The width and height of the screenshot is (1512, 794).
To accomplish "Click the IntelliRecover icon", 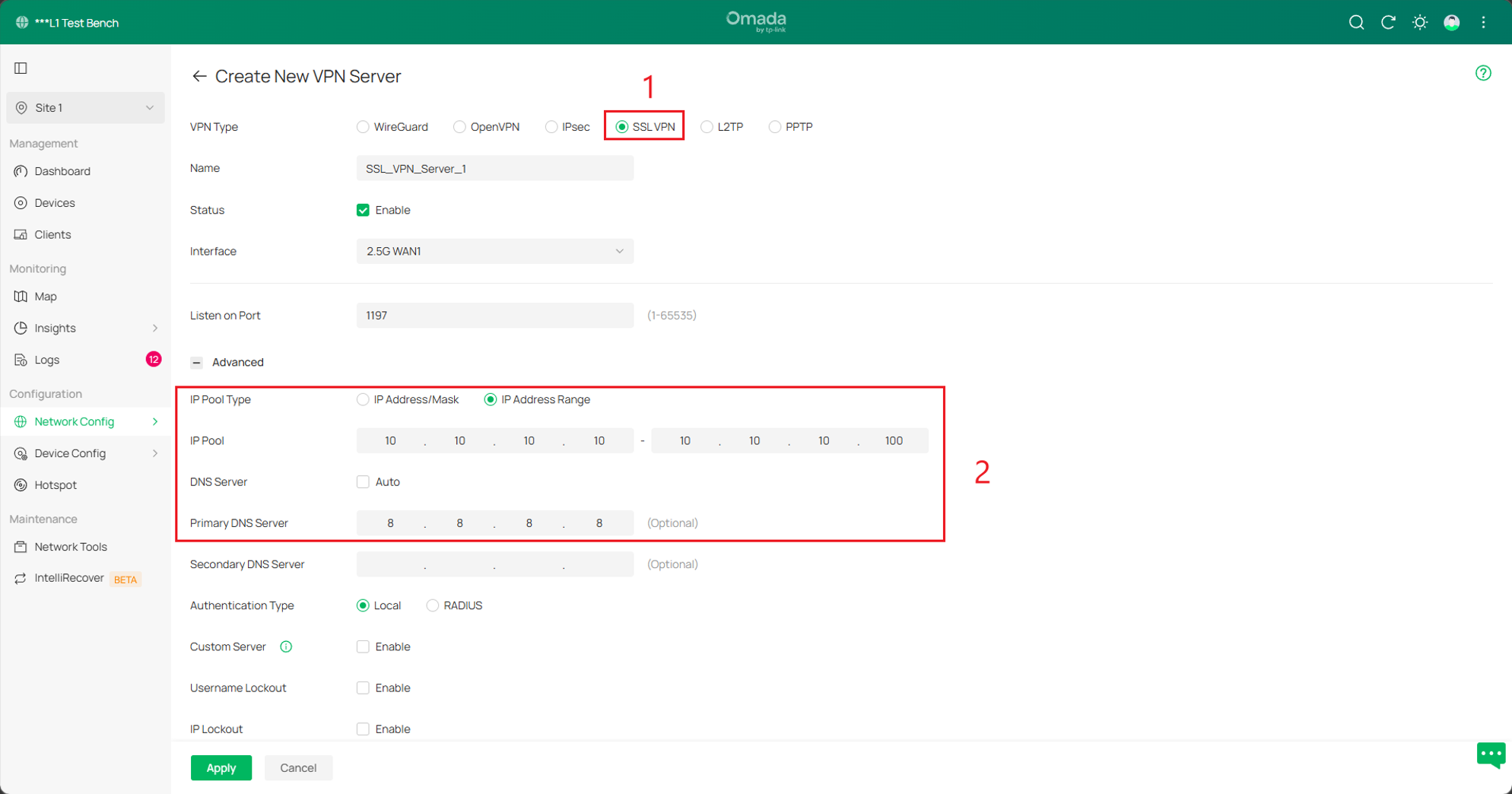I will pyautogui.click(x=21, y=578).
